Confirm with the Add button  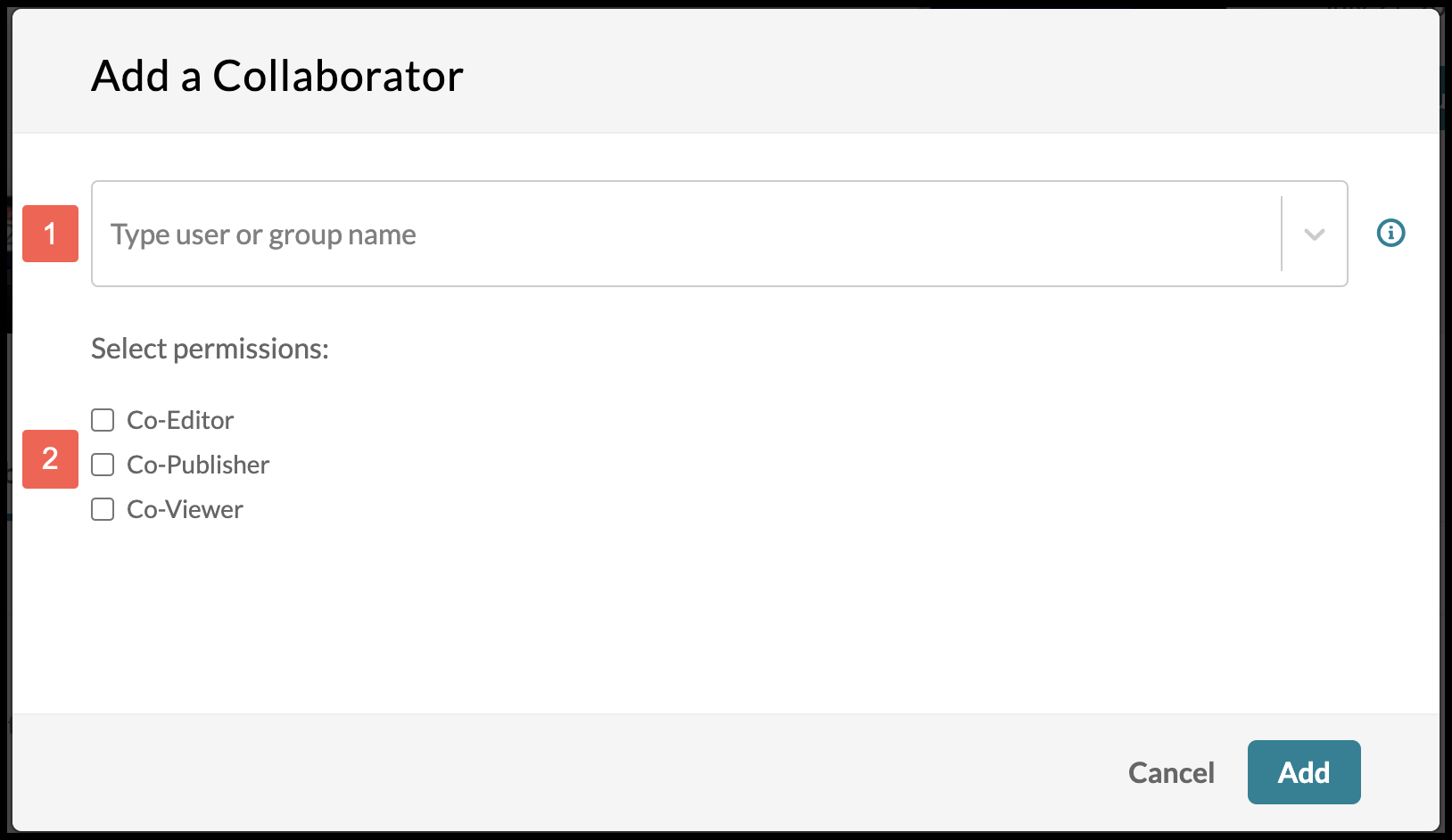click(1304, 772)
